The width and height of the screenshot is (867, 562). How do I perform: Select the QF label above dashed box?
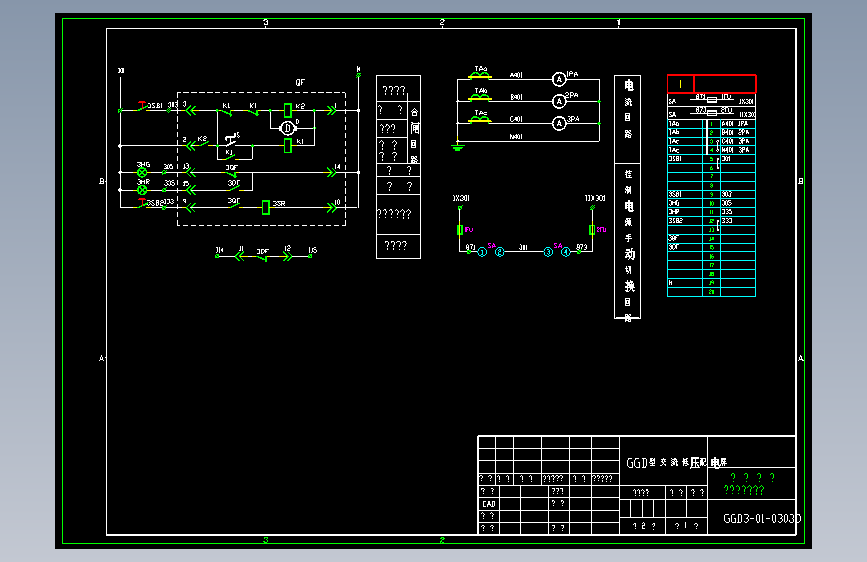300,82
